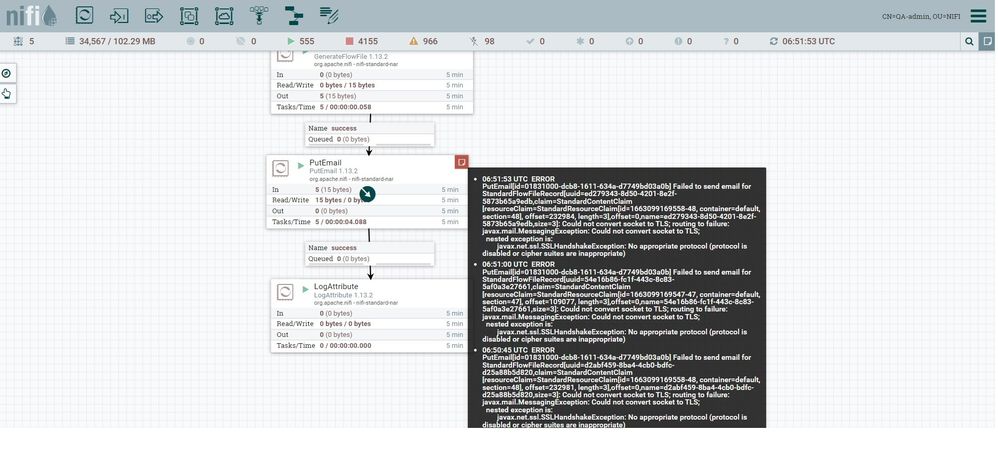This screenshot has height=467, width=998.
Task: Expand the Navigate panel compass icon
Action: (x=6, y=73)
